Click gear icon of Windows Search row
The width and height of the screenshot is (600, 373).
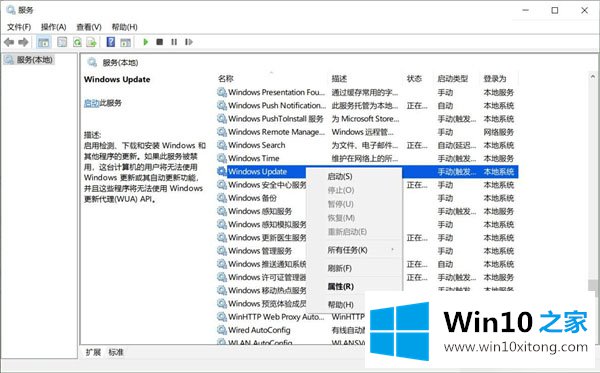pos(222,145)
